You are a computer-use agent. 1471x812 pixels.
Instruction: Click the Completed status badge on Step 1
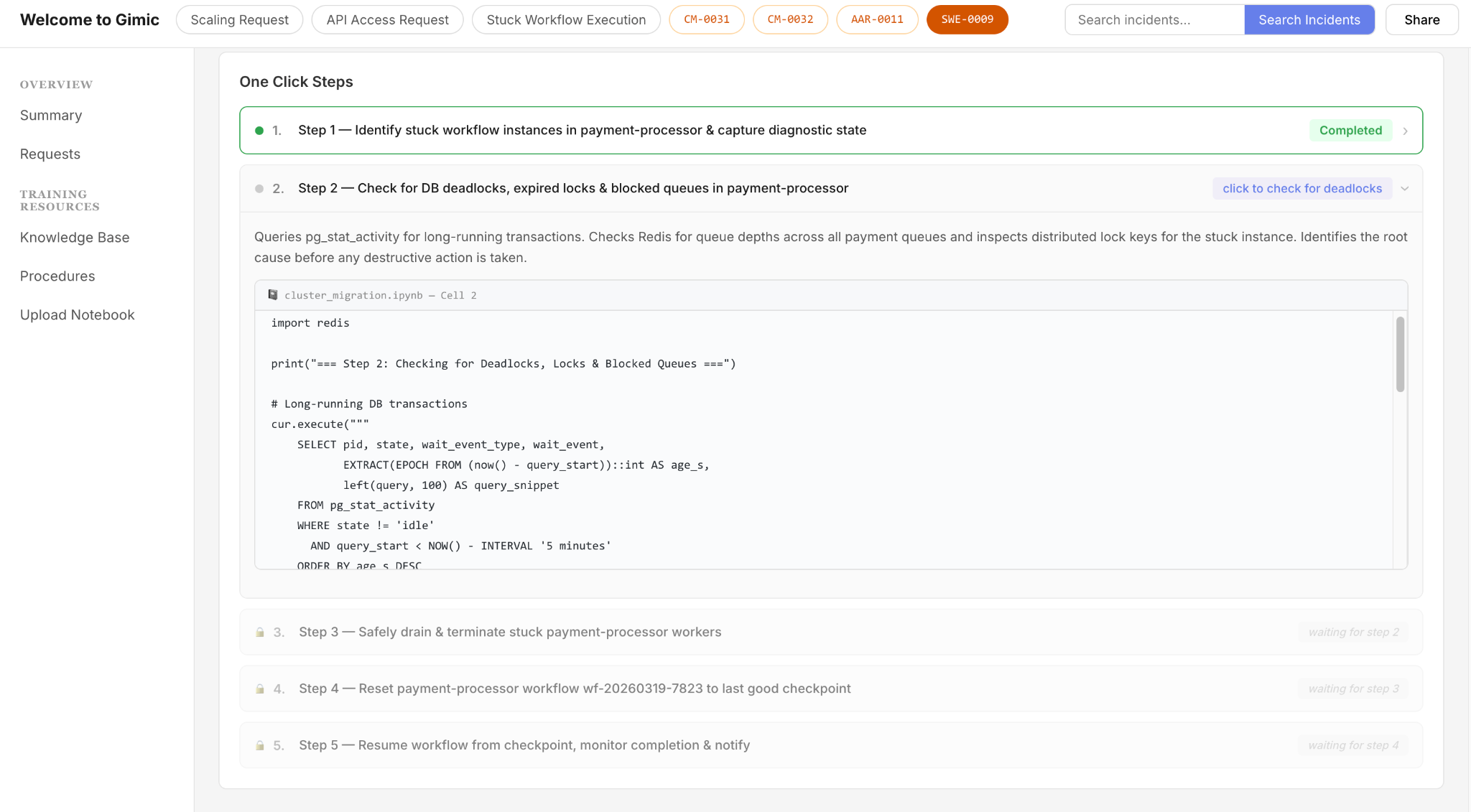click(1350, 131)
